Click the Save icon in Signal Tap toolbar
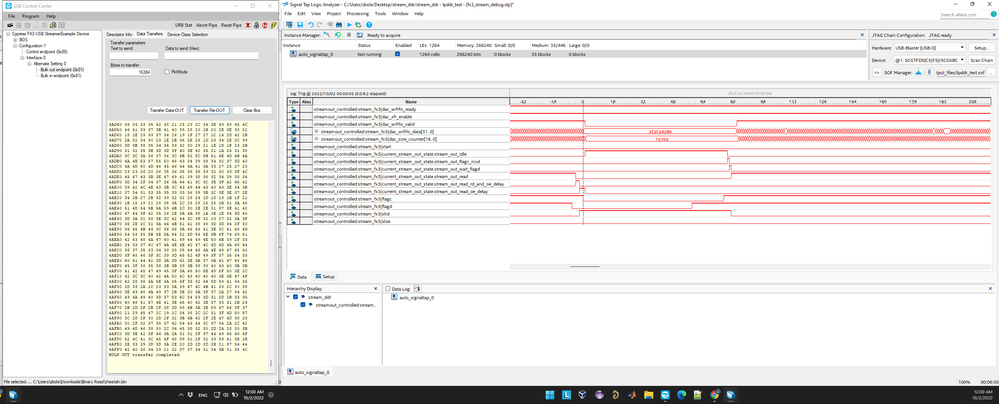Image resolution: width=999 pixels, height=404 pixels. (300, 24)
